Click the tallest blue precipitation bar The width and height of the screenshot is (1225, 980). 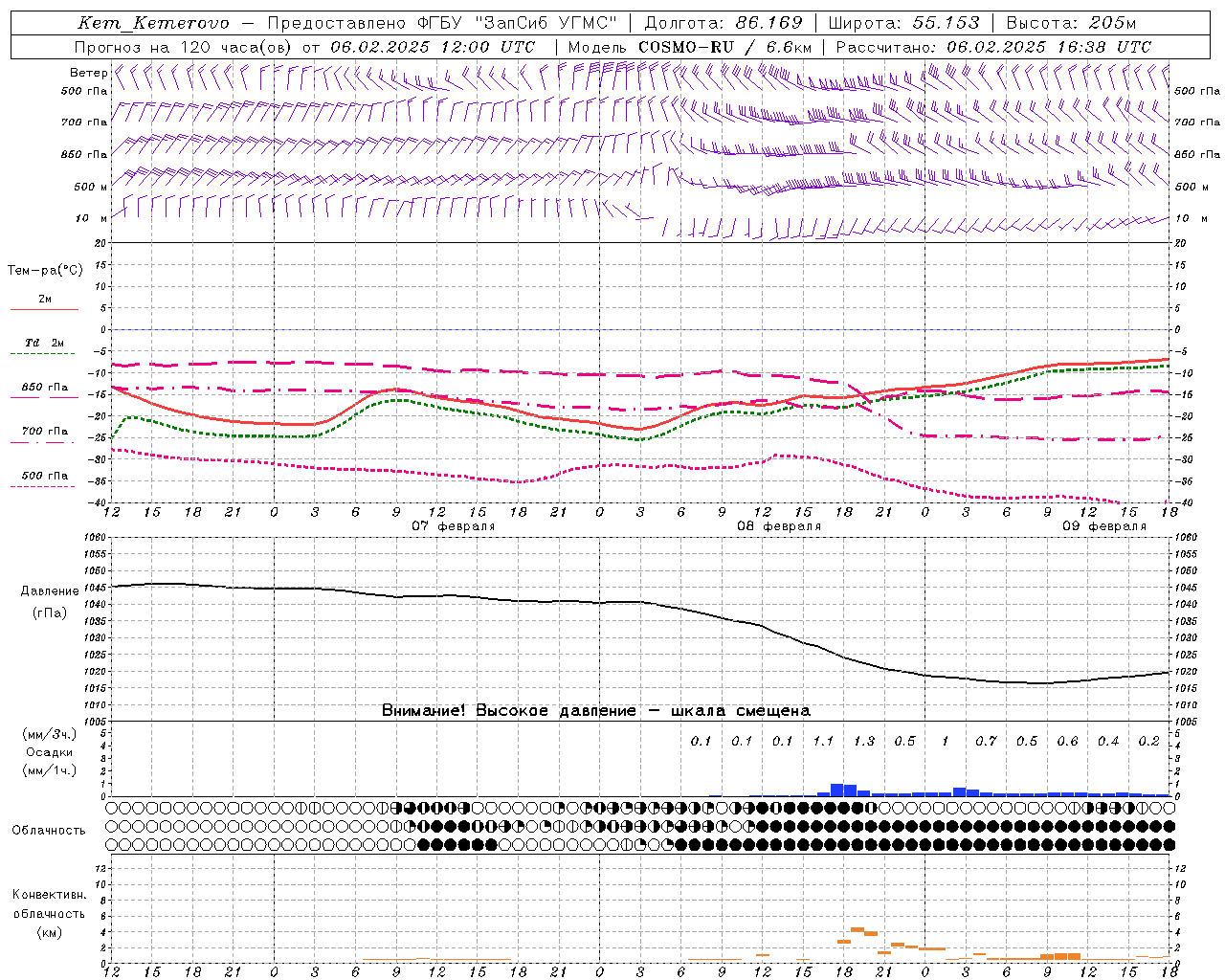pos(836,791)
